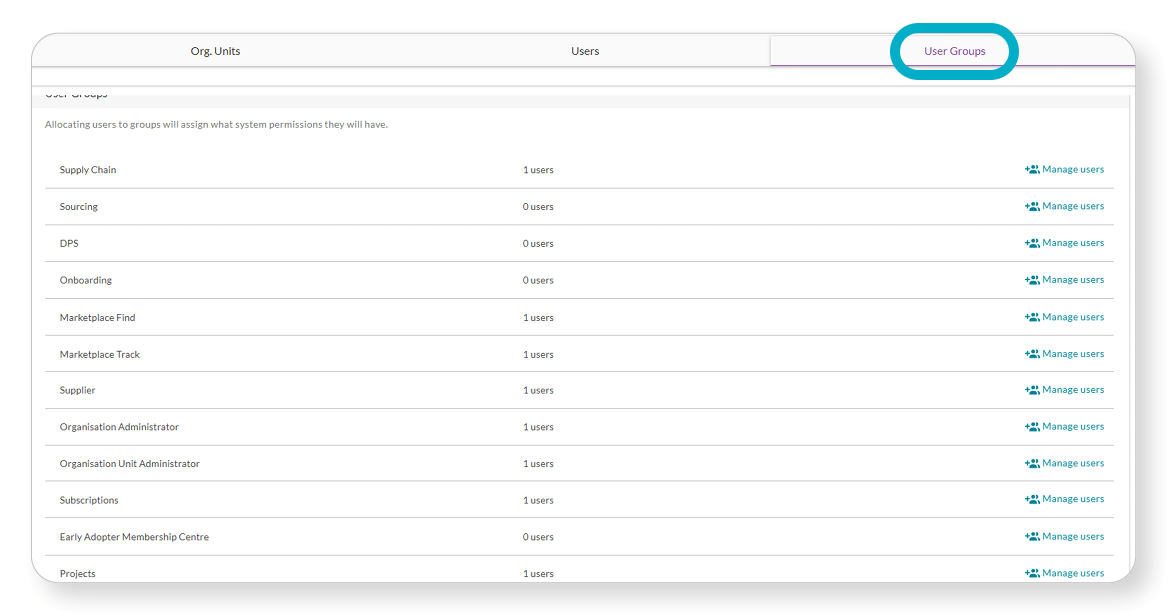Open Manage users for Organisation Unit Administrator
1168x615 pixels.
1072,464
